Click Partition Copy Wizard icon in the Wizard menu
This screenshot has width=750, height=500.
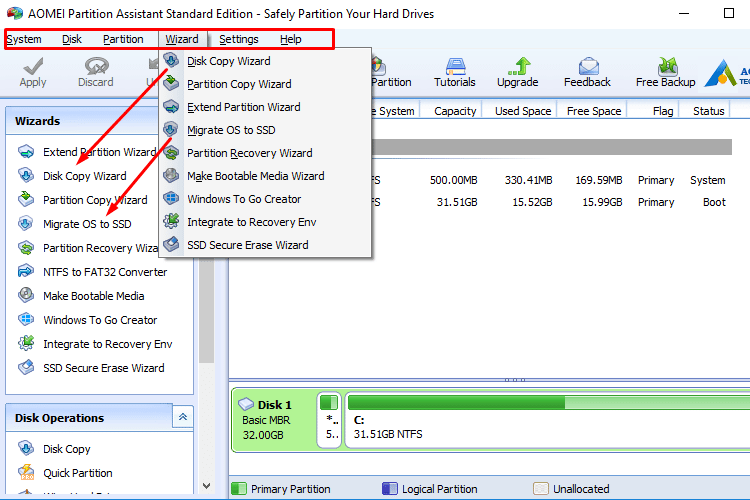171,84
